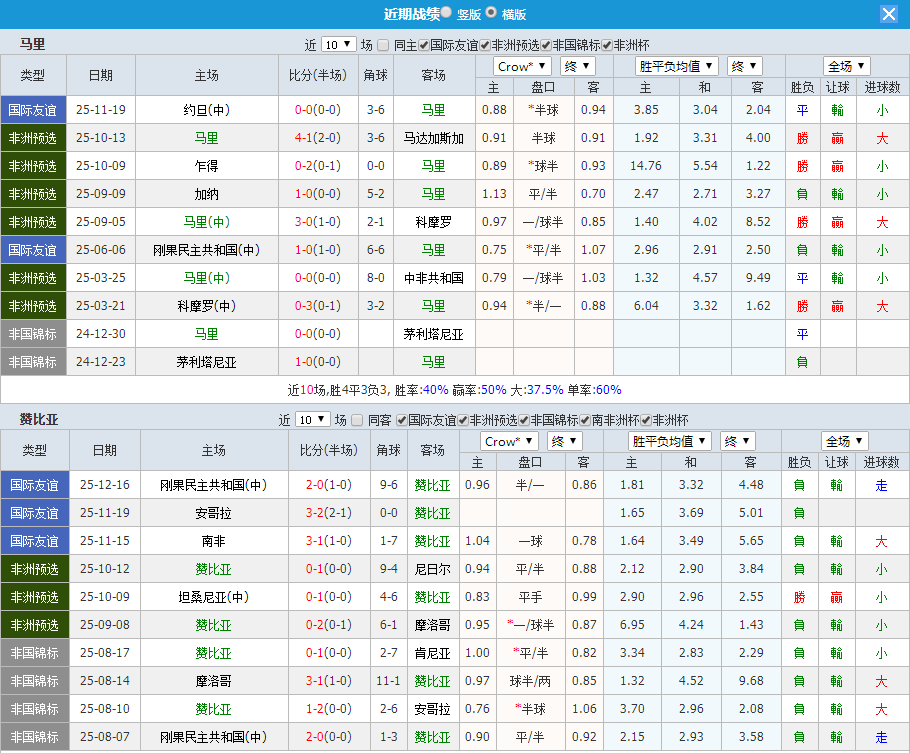Expand Zambia's Crow* bookmaker selector
The width and height of the screenshot is (910, 753).
click(512, 440)
